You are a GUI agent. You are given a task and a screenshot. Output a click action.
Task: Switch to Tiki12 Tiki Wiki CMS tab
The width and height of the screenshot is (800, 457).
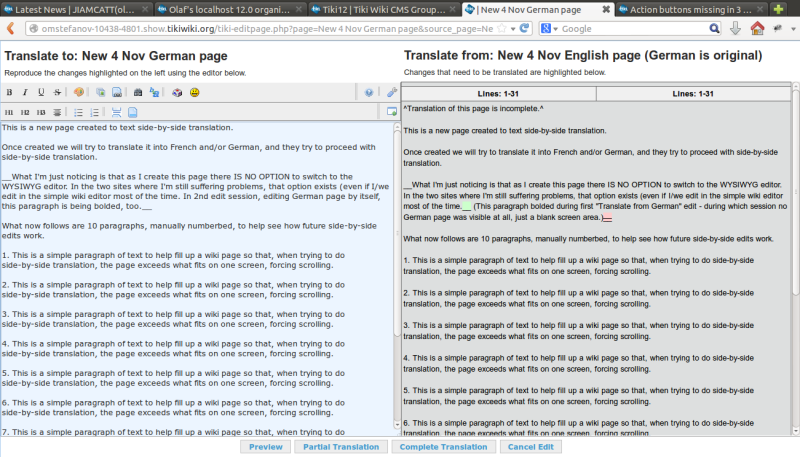384,9
